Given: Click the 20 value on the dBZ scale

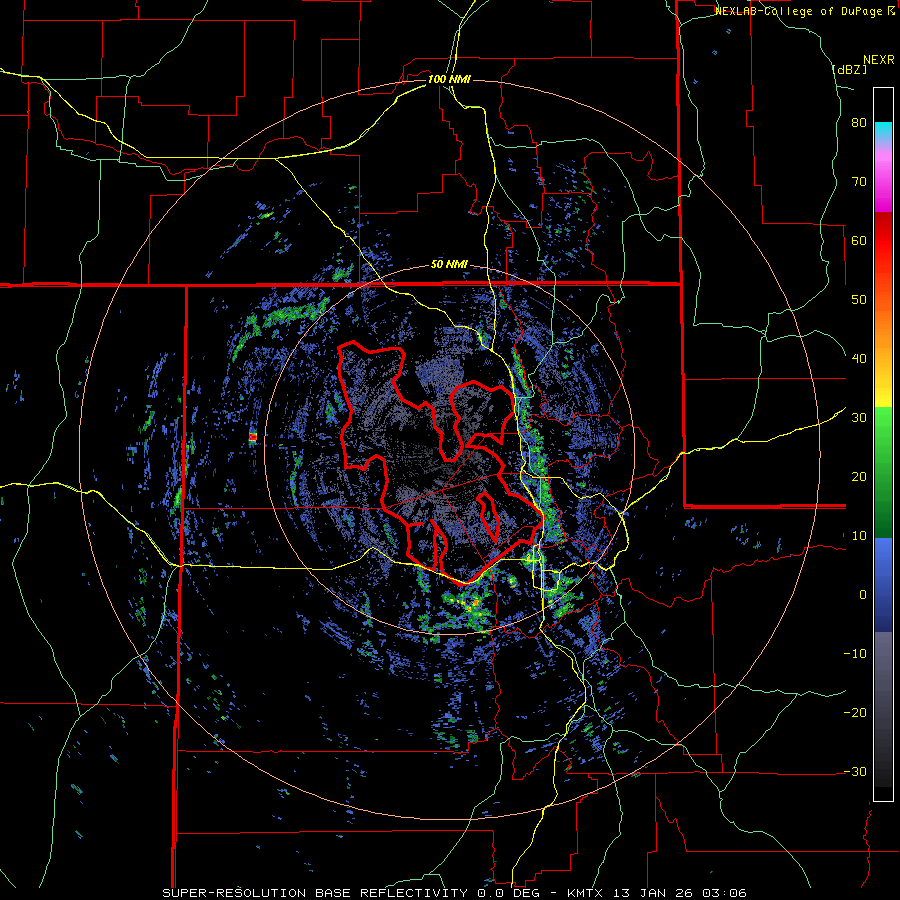Looking at the screenshot, I should pos(859,477).
